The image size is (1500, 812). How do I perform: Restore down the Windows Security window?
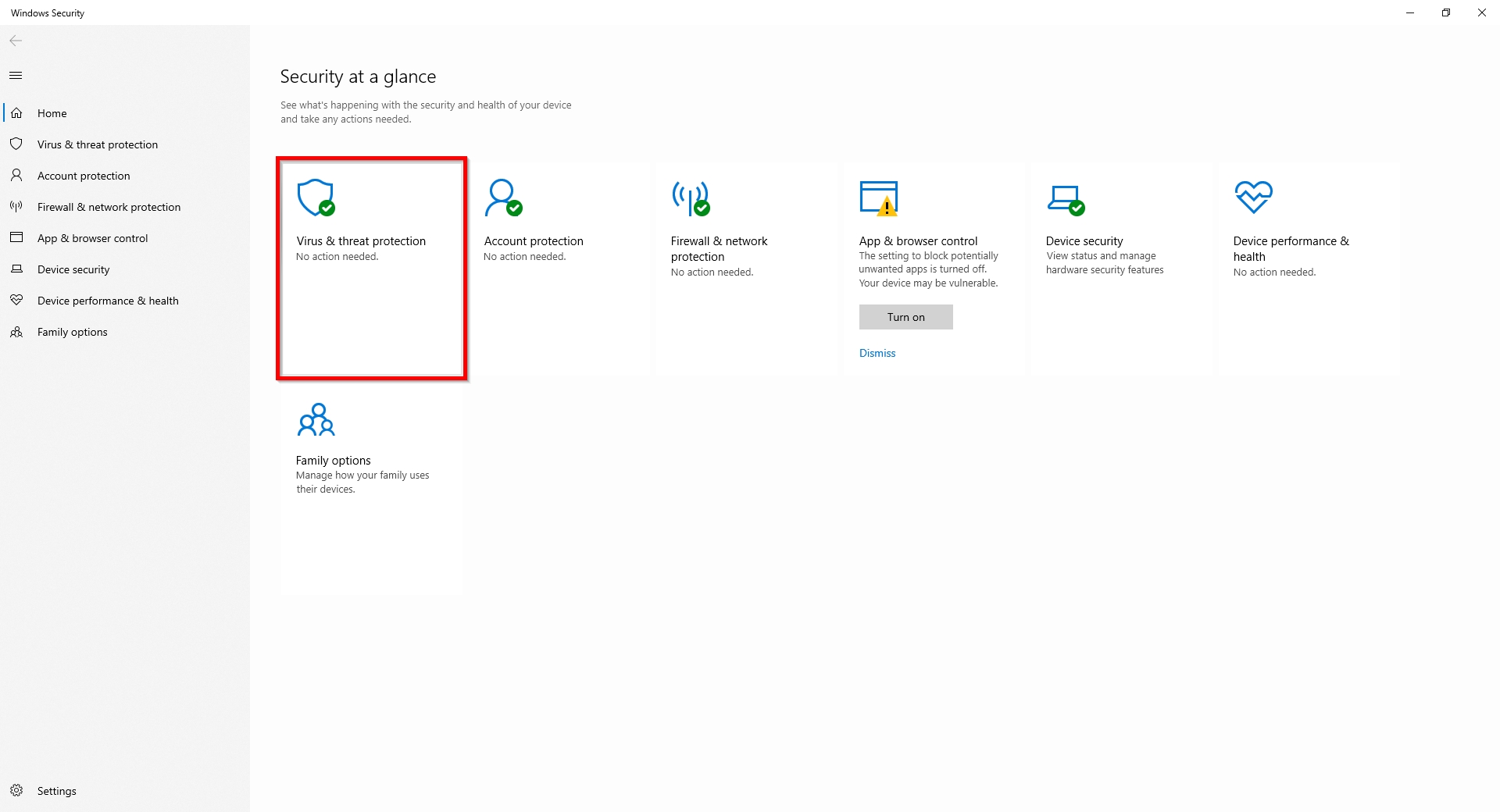(1446, 12)
